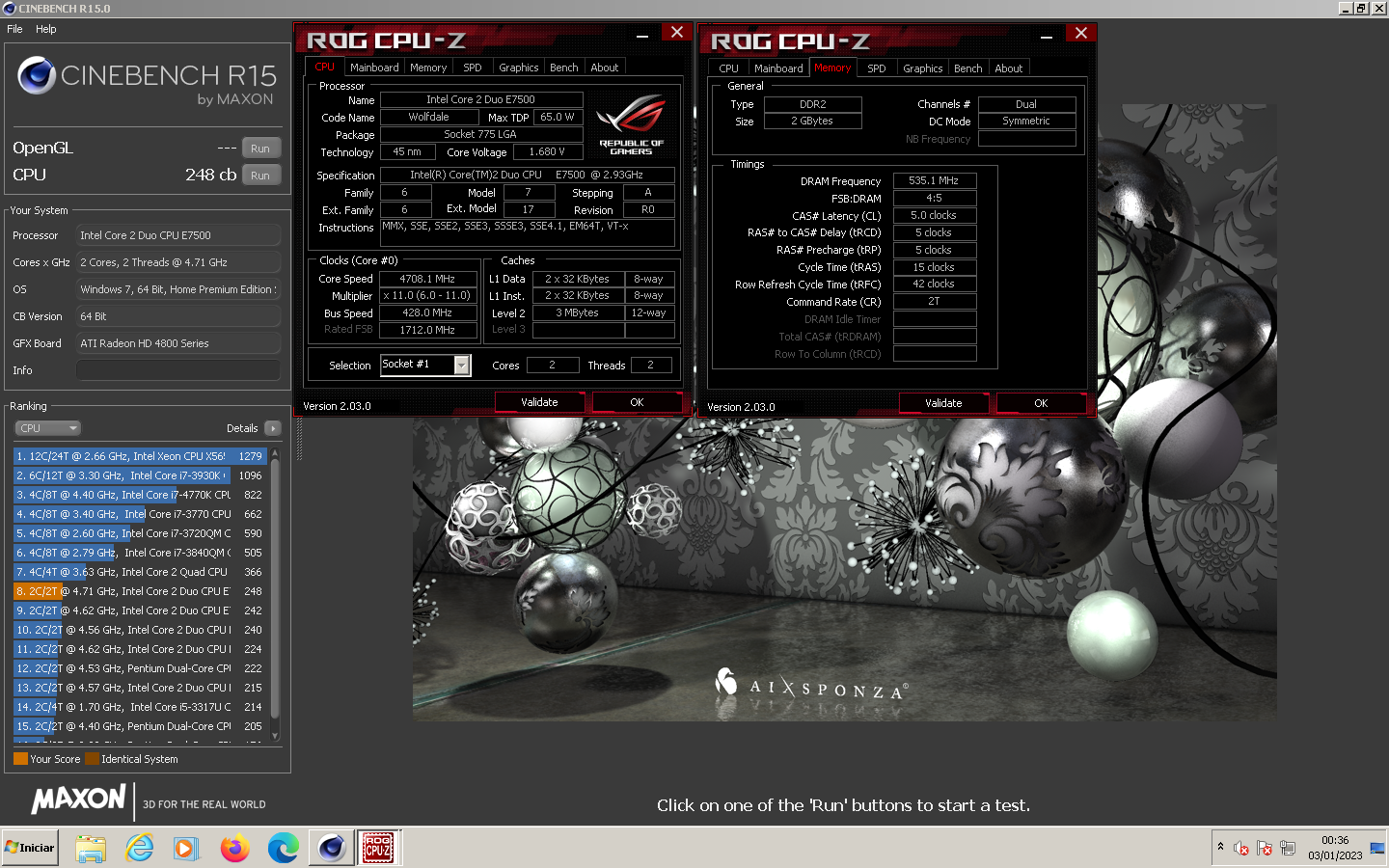Click the Cinebench R15 sphere logo

click(37, 75)
